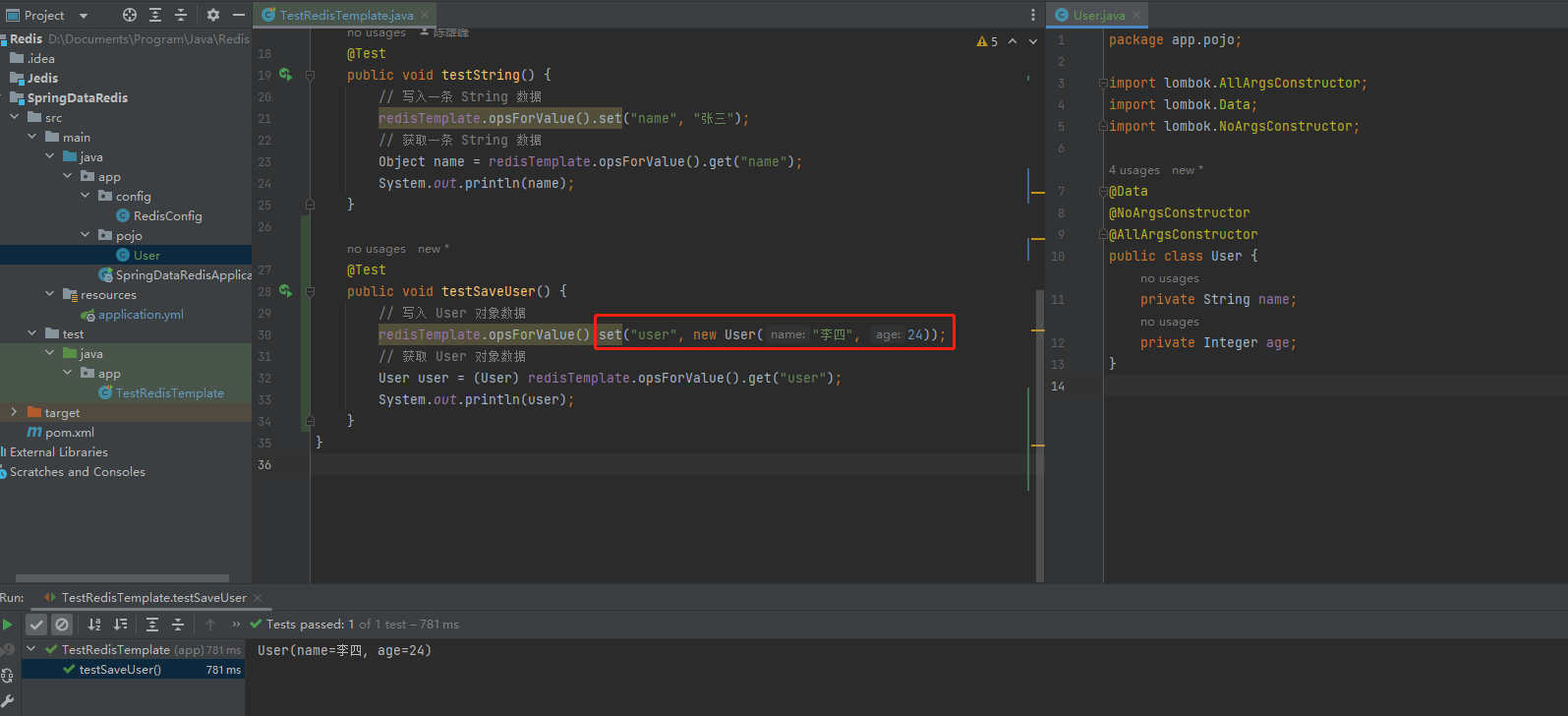Click 'no usages' hint above testSaveUser
Image resolution: width=1568 pixels, height=716 pixels.
pyautogui.click(x=377, y=249)
